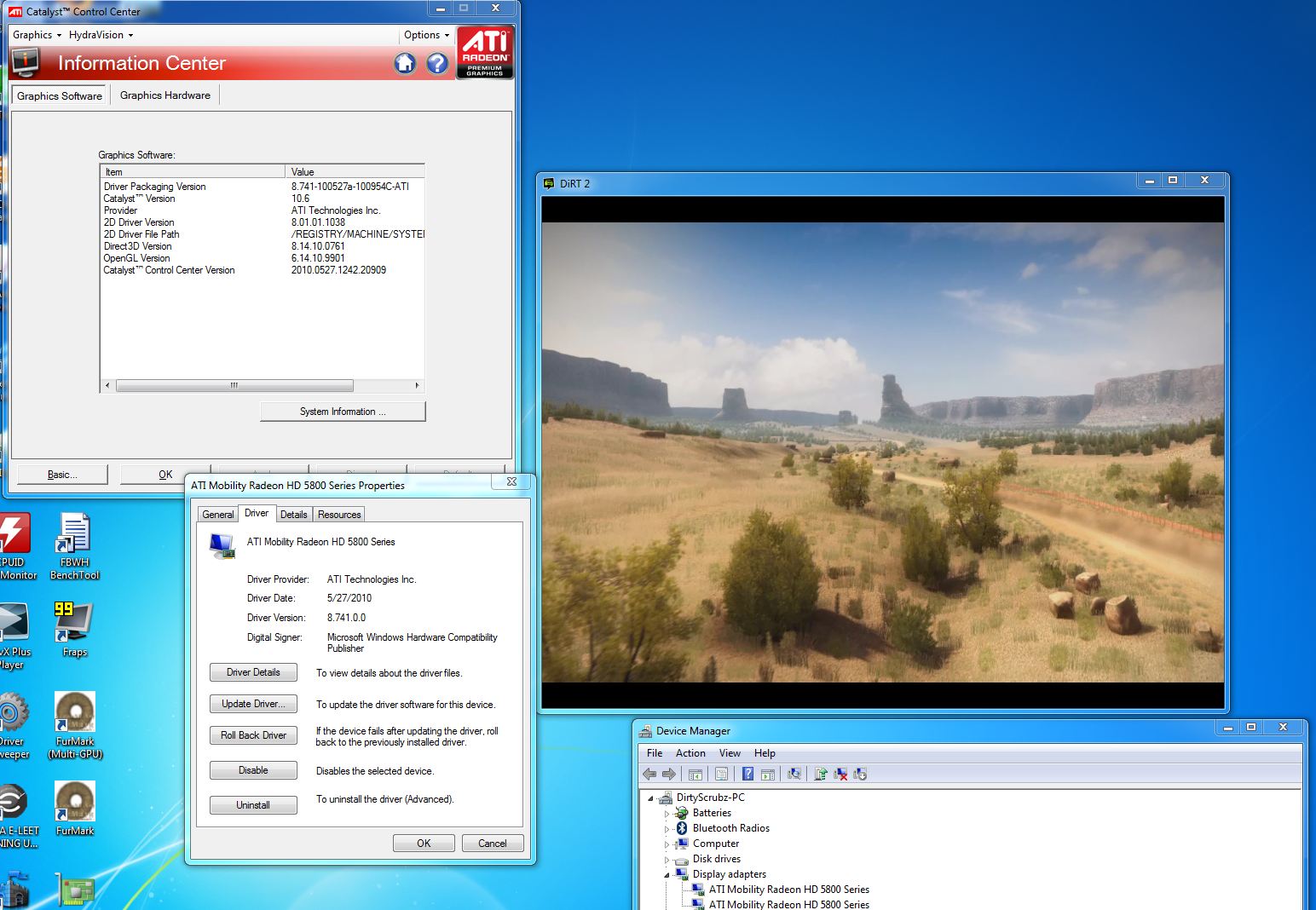Click Uninstall button in Properties dialog
1316x910 pixels.
253,805
